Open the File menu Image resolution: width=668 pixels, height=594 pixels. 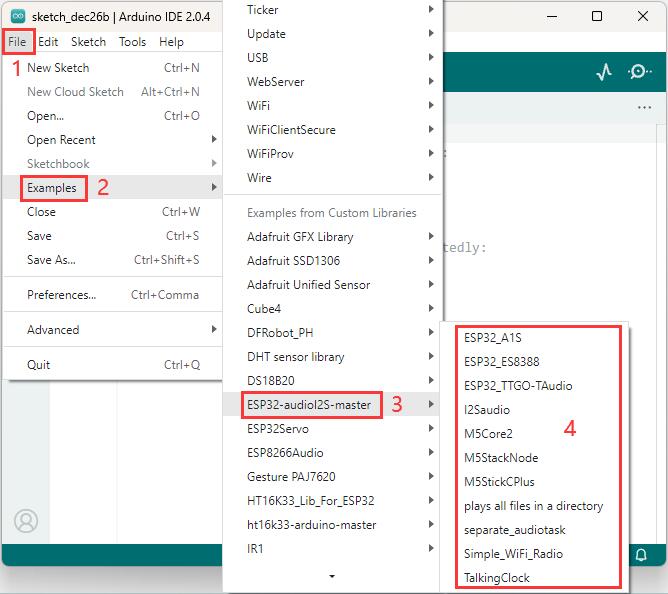[17, 42]
